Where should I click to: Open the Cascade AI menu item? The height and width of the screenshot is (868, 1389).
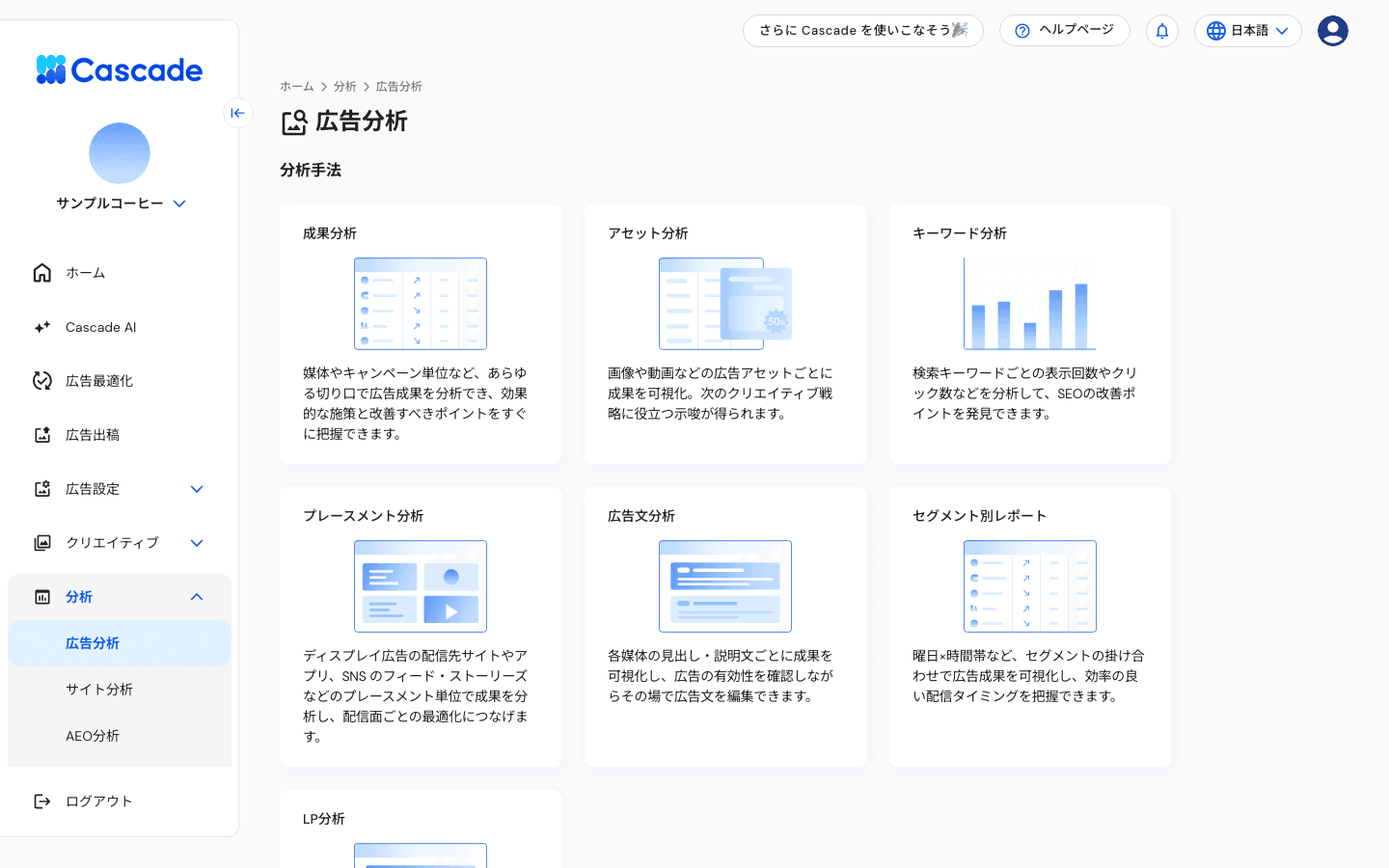tap(120, 327)
